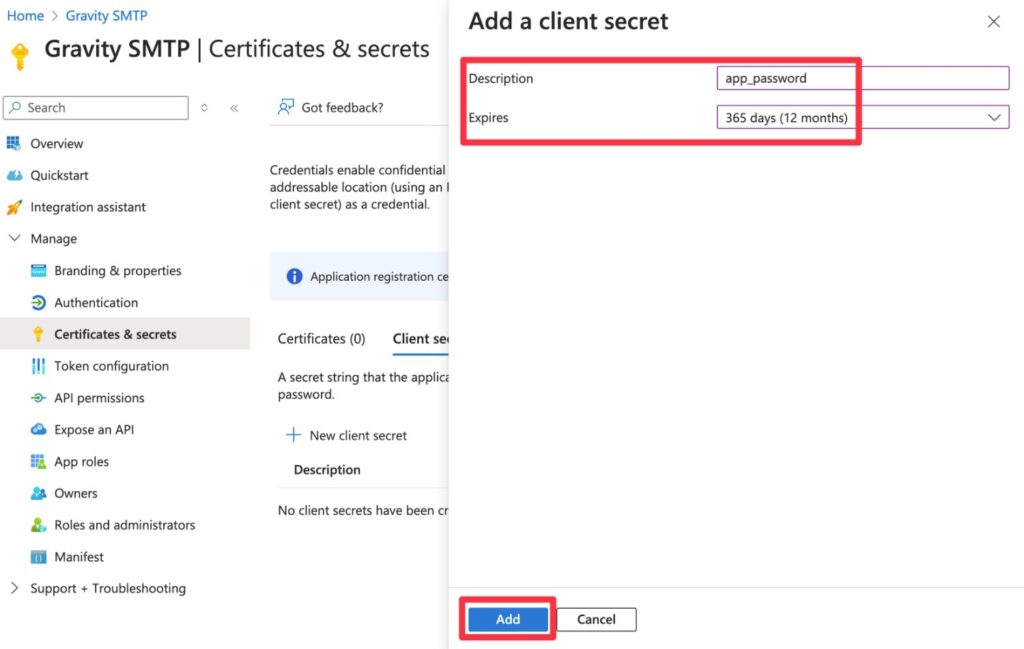The image size is (1024, 649).
Task: Open the Expires dropdown
Action: click(863, 118)
